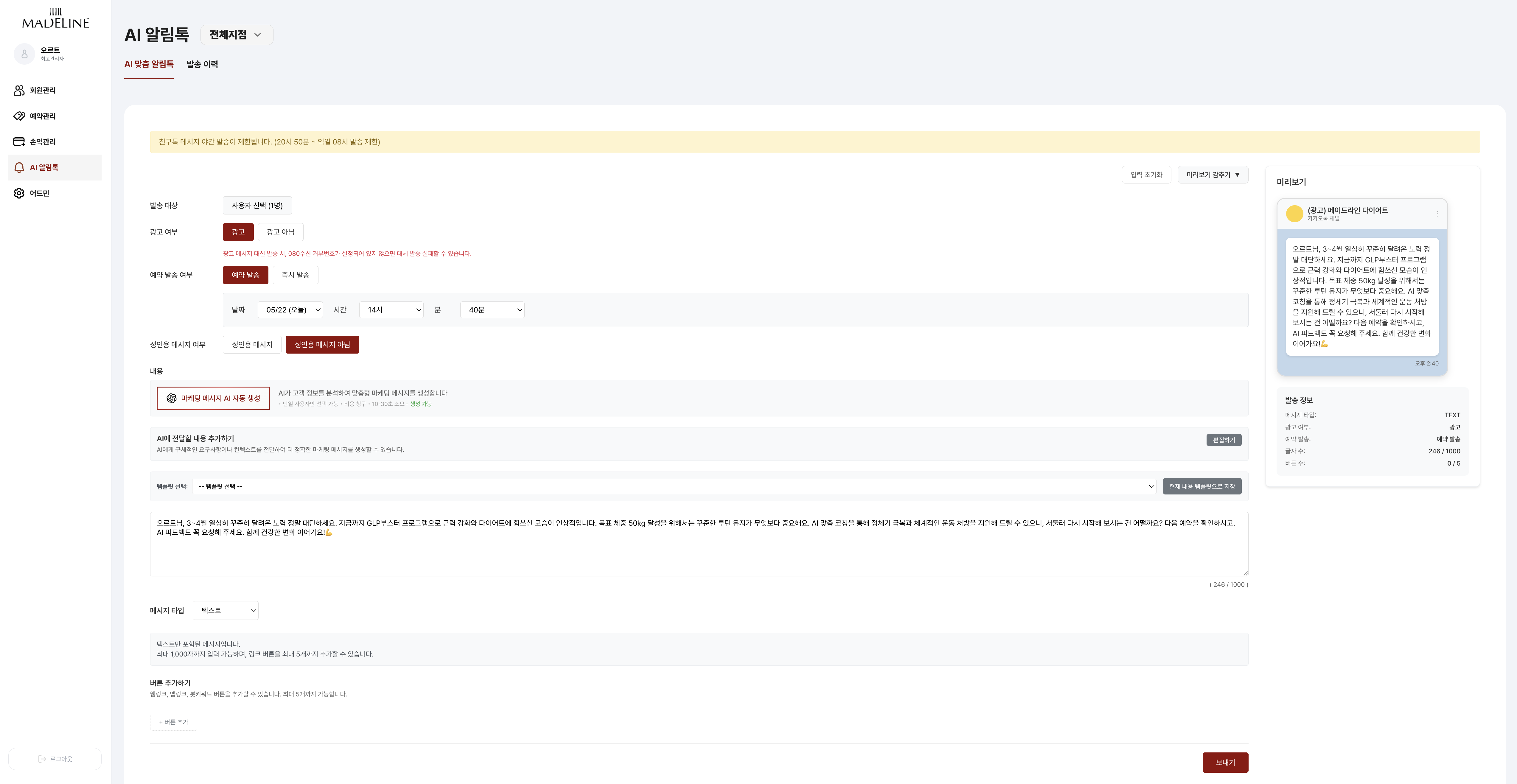Click the three-dot menu in preview header
The height and width of the screenshot is (784, 1517).
1437,214
